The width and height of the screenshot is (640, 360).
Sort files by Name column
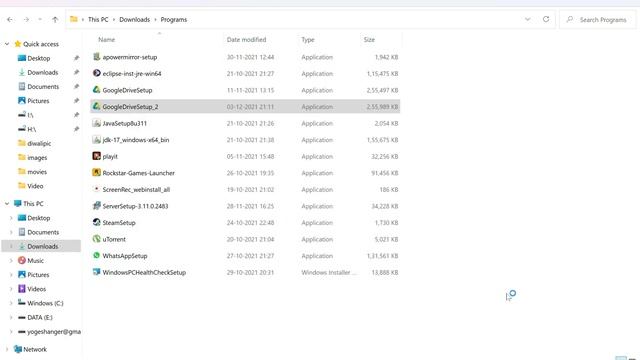106,40
